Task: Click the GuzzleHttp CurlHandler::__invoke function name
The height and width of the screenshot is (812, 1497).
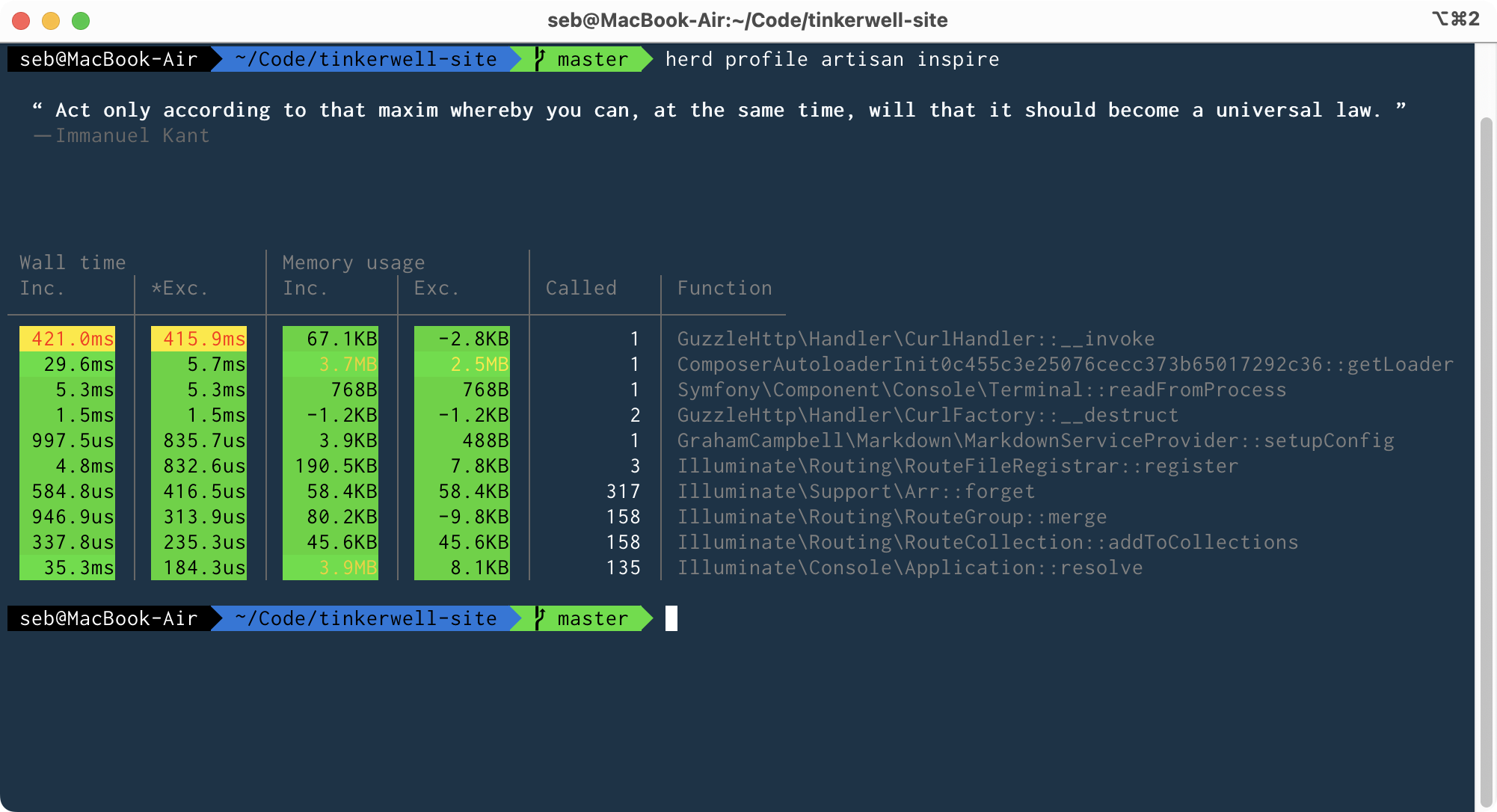Action: coord(914,338)
